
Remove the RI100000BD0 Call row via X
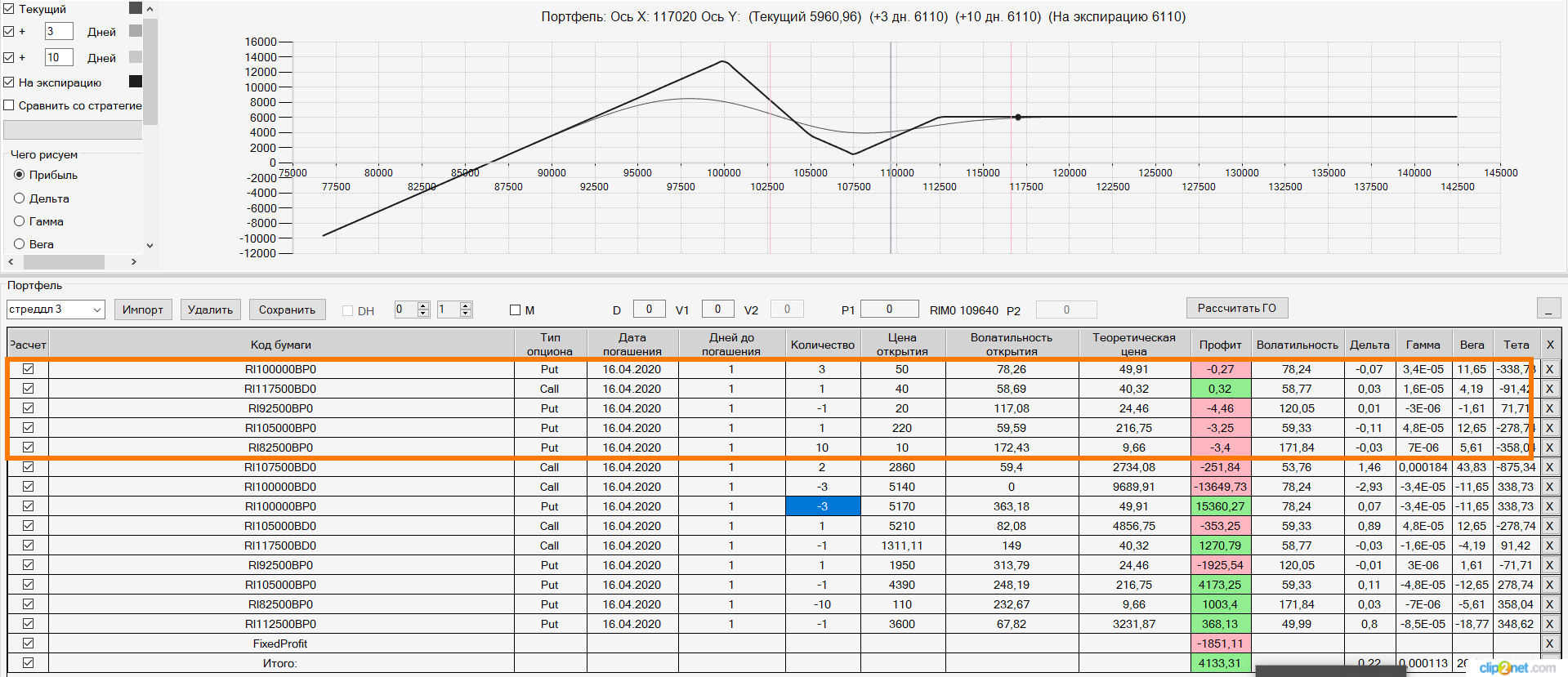point(1549,487)
